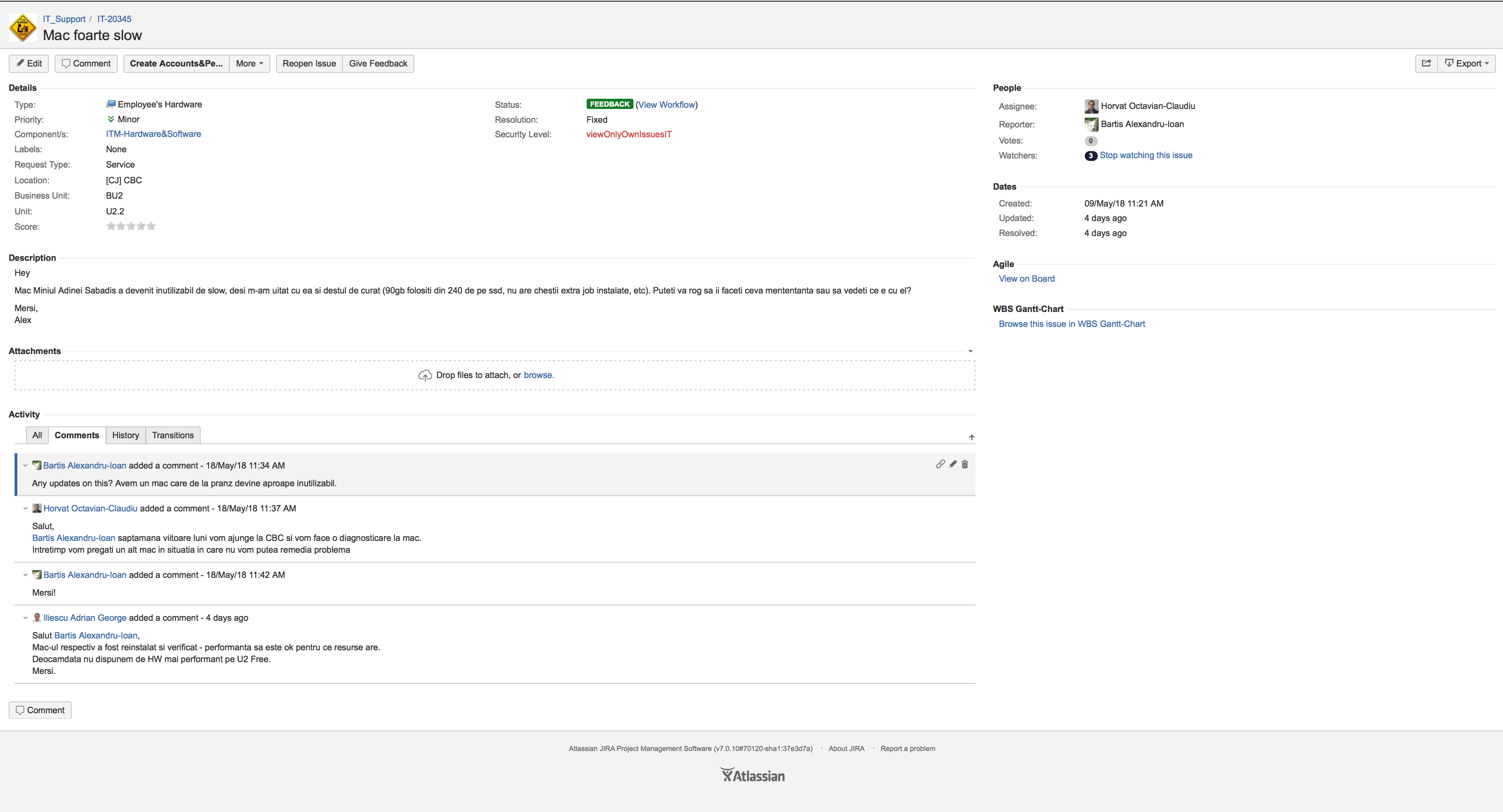Click the Minor priority arrow icon
The width and height of the screenshot is (1503, 812).
pos(111,120)
